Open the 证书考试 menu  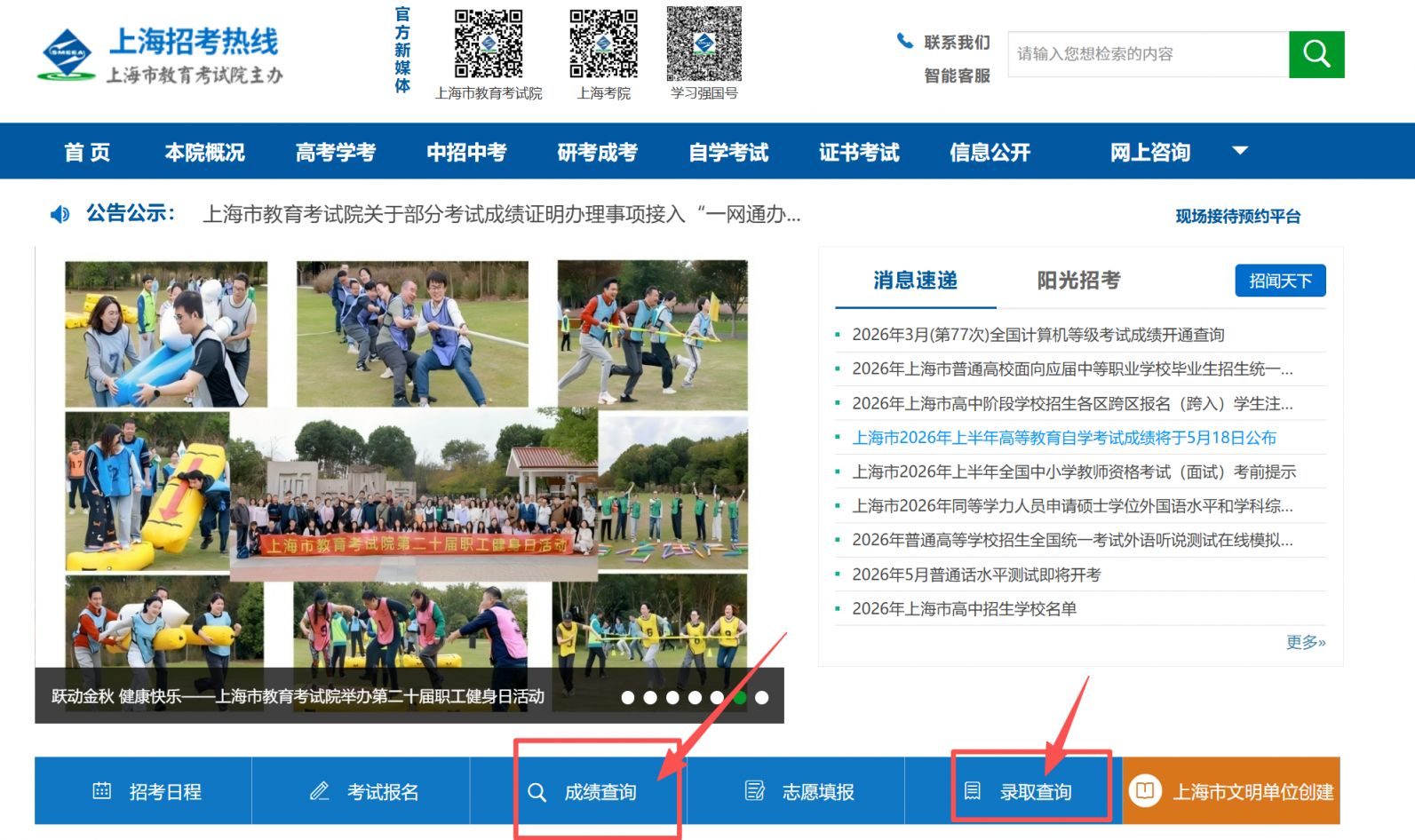[x=859, y=152]
